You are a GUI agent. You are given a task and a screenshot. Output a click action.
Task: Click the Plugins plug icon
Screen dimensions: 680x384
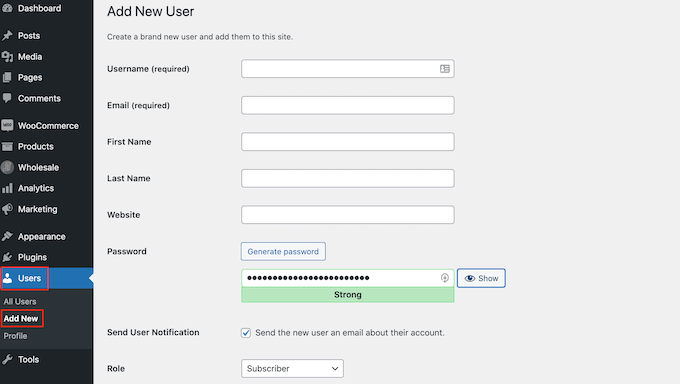(x=7, y=257)
